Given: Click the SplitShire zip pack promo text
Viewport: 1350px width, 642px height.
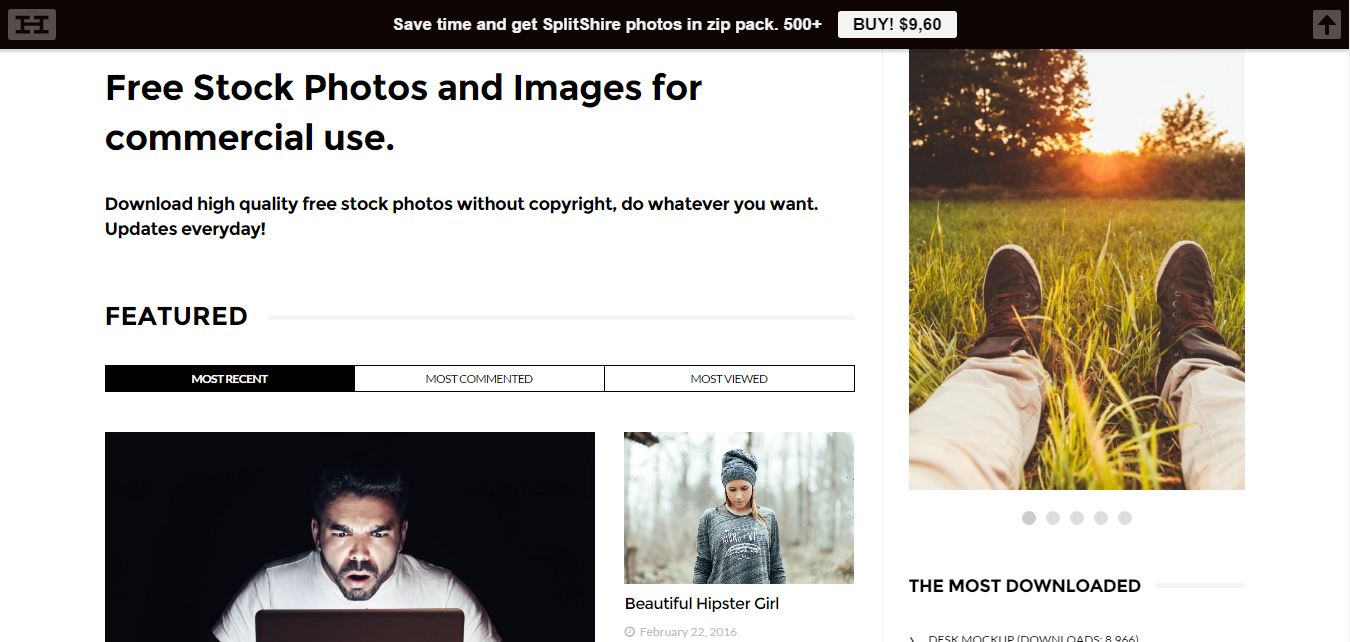Looking at the screenshot, I should tap(607, 25).
